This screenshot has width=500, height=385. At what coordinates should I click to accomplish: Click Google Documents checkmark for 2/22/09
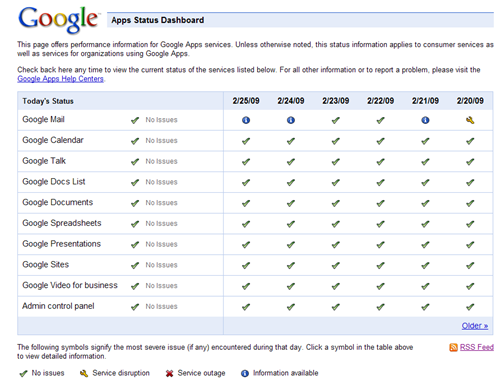pyautogui.click(x=380, y=203)
